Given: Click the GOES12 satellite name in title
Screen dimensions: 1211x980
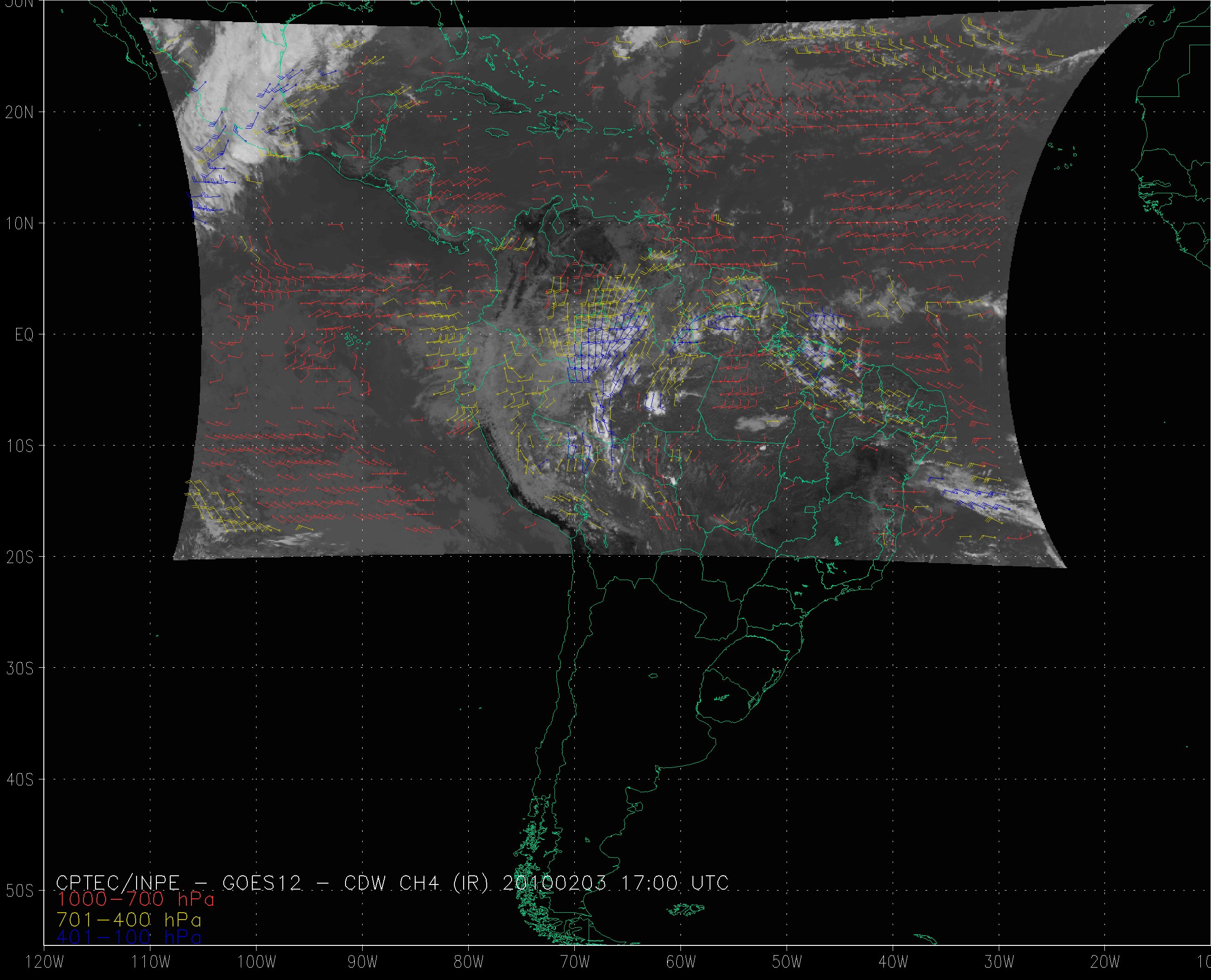Looking at the screenshot, I should coord(262,883).
